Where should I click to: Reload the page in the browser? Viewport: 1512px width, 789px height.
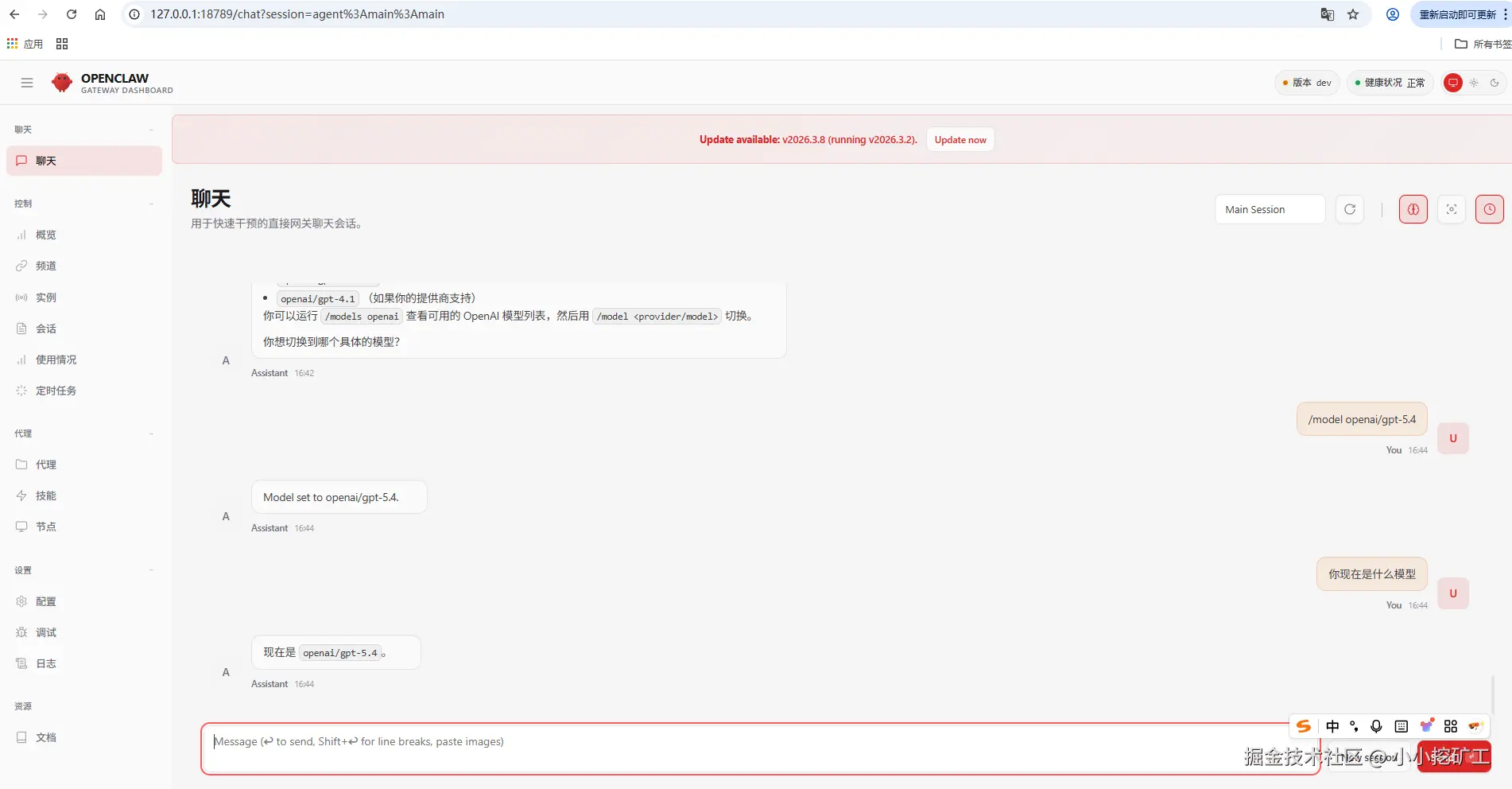pos(72,14)
